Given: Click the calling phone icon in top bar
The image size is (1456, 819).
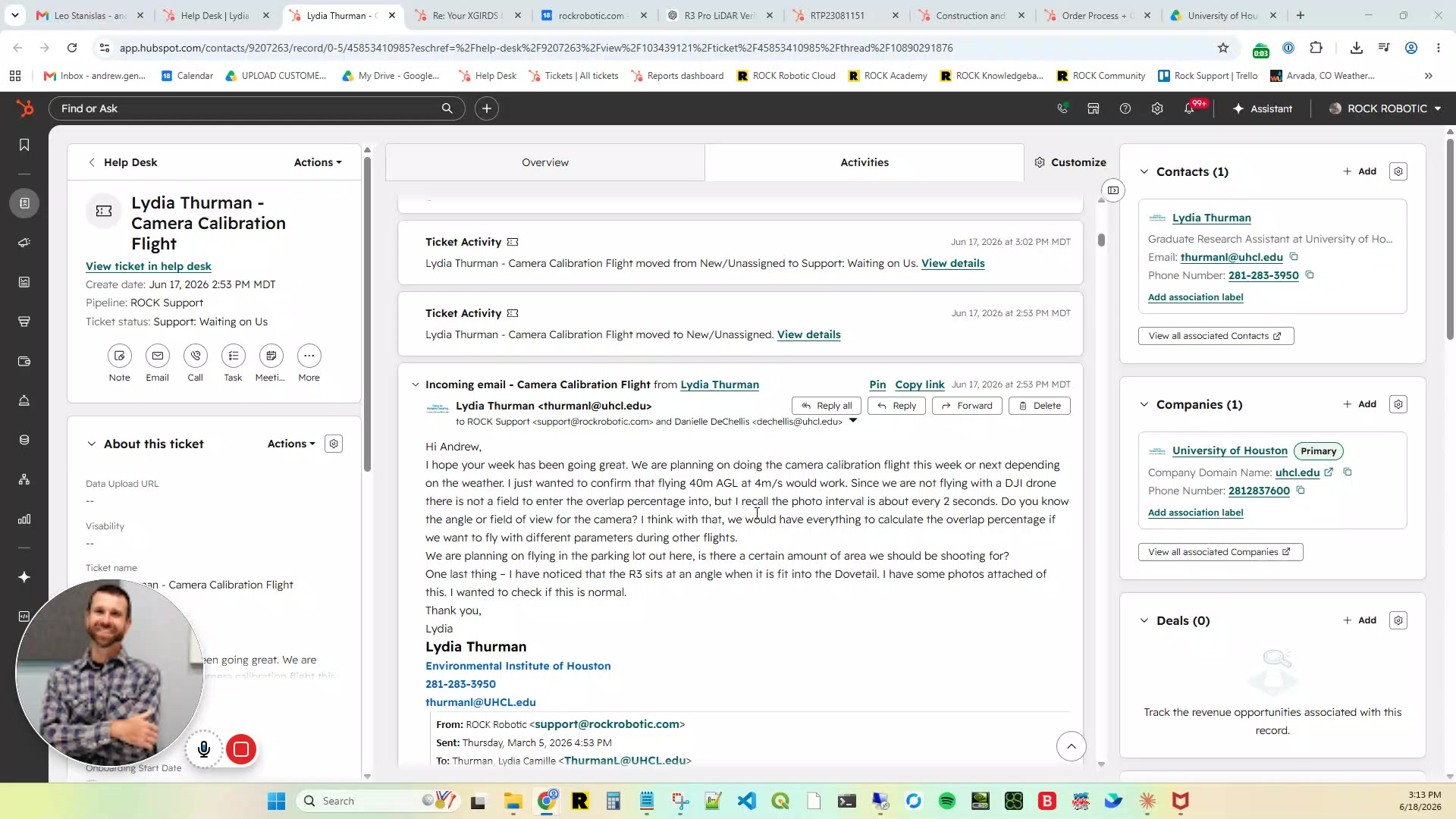Looking at the screenshot, I should pyautogui.click(x=1062, y=108).
